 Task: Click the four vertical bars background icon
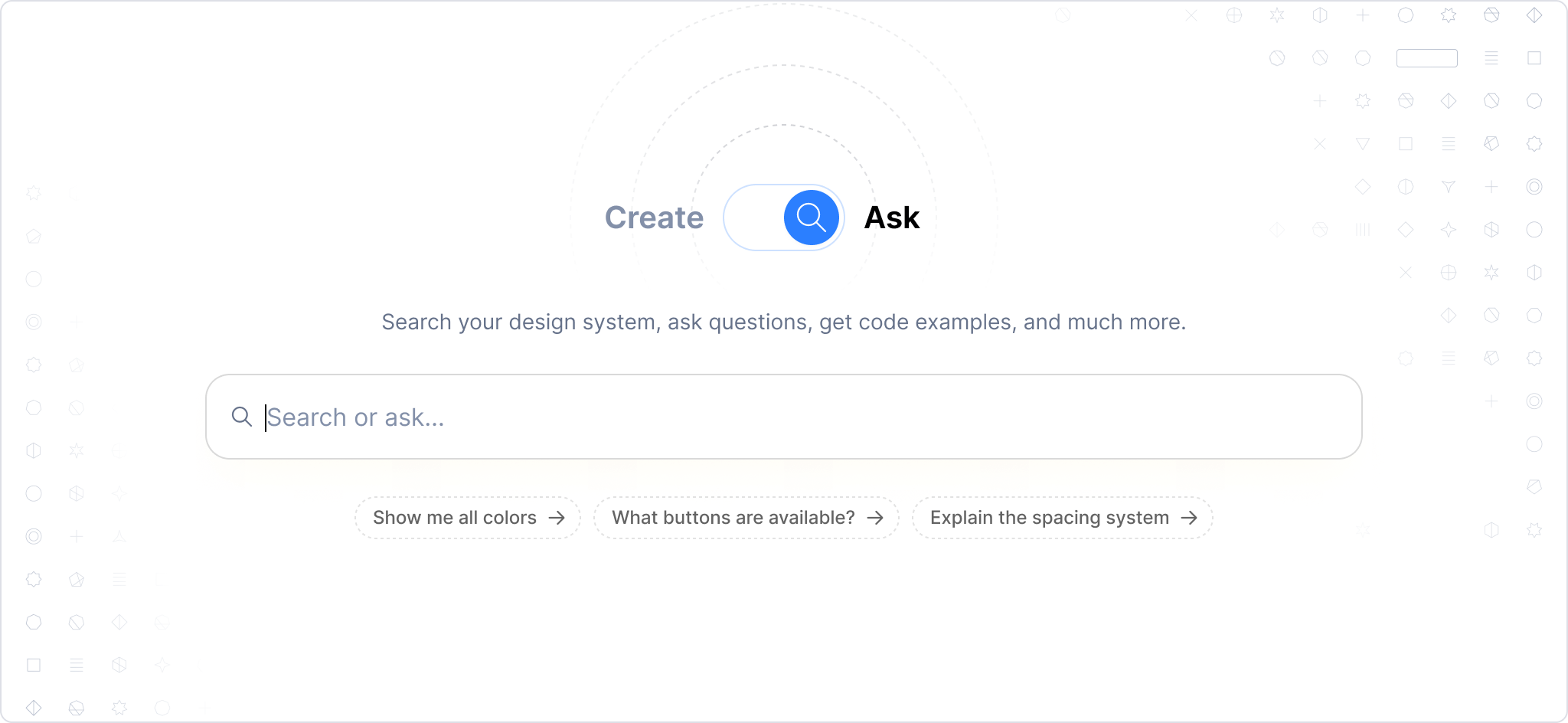point(1363,230)
